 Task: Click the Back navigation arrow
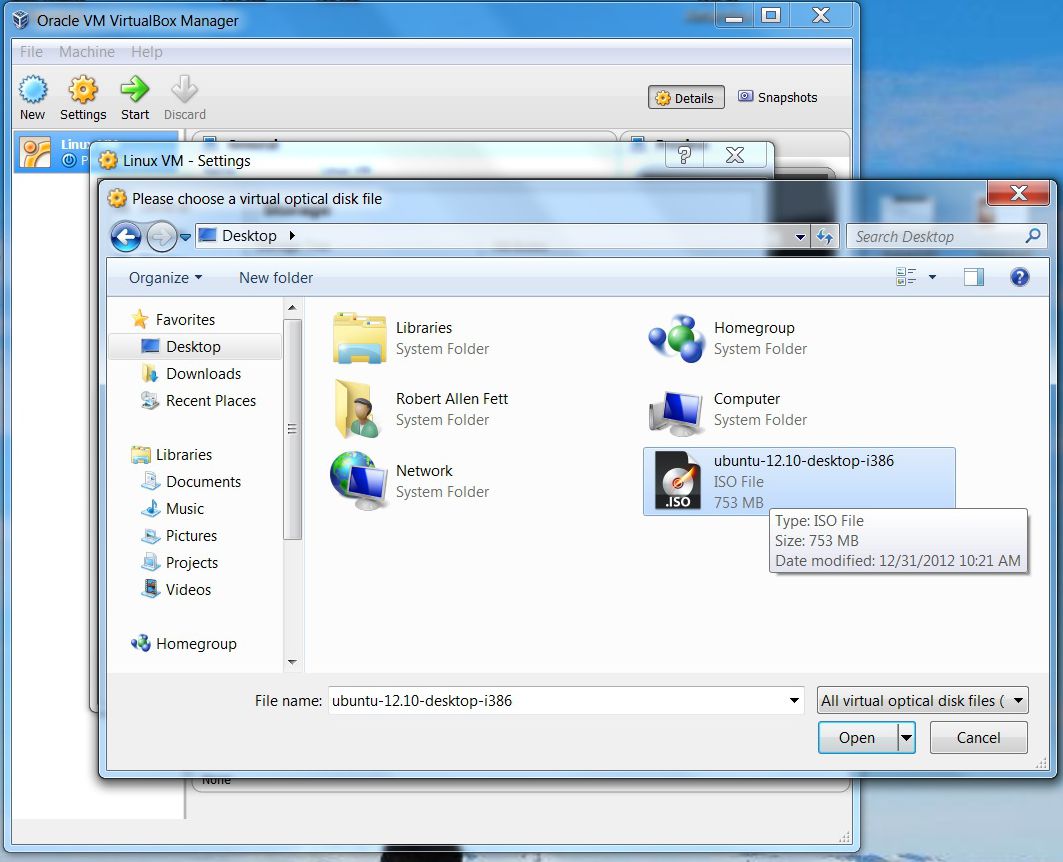click(x=126, y=237)
